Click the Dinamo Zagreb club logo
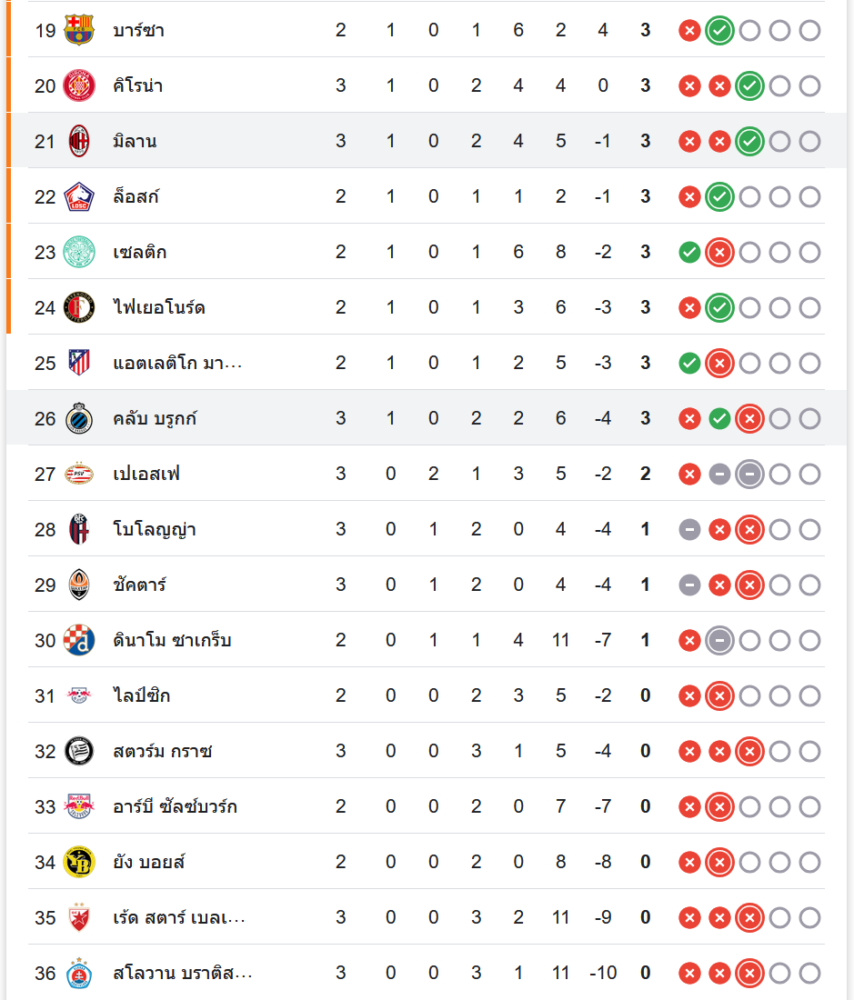This screenshot has width=854, height=1000. click(78, 640)
